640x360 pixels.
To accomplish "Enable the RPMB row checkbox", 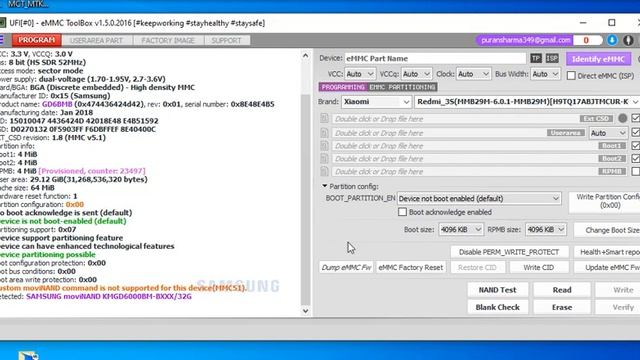I will [636, 171].
